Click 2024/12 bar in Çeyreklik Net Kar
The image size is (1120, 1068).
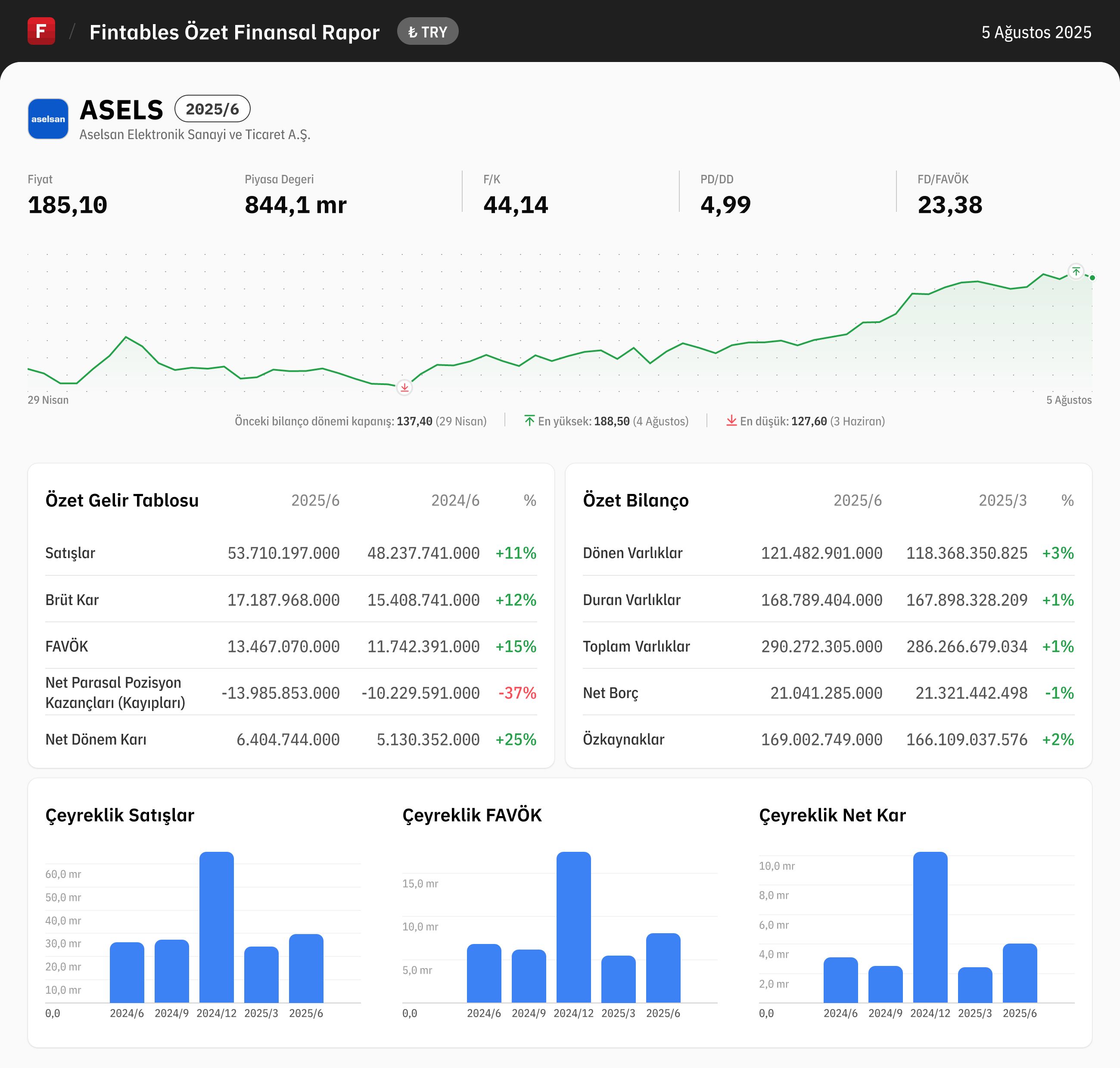(x=930, y=927)
